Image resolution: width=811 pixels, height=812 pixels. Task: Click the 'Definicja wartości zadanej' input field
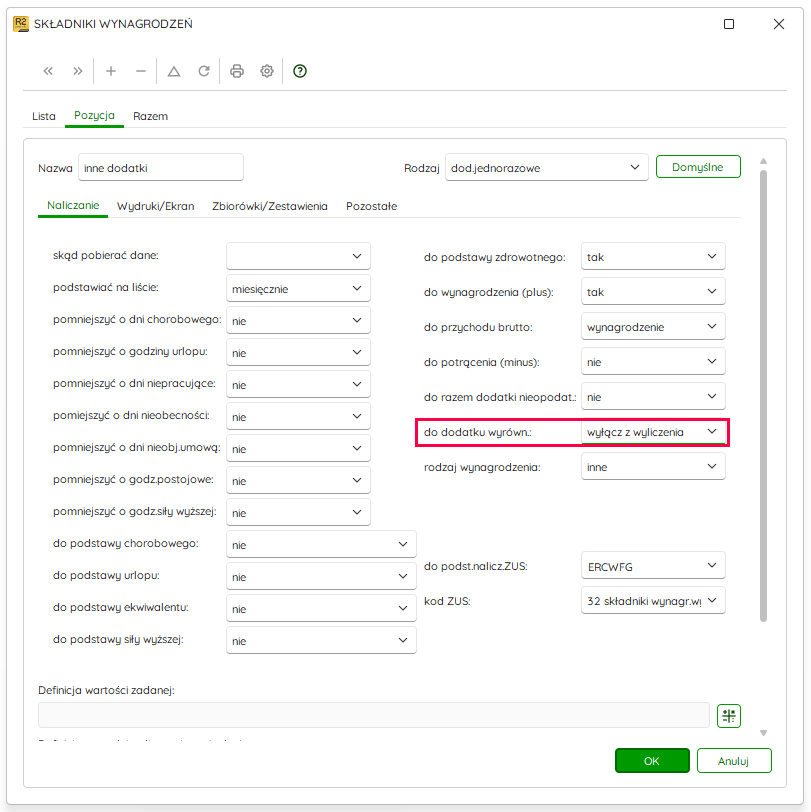(373, 715)
